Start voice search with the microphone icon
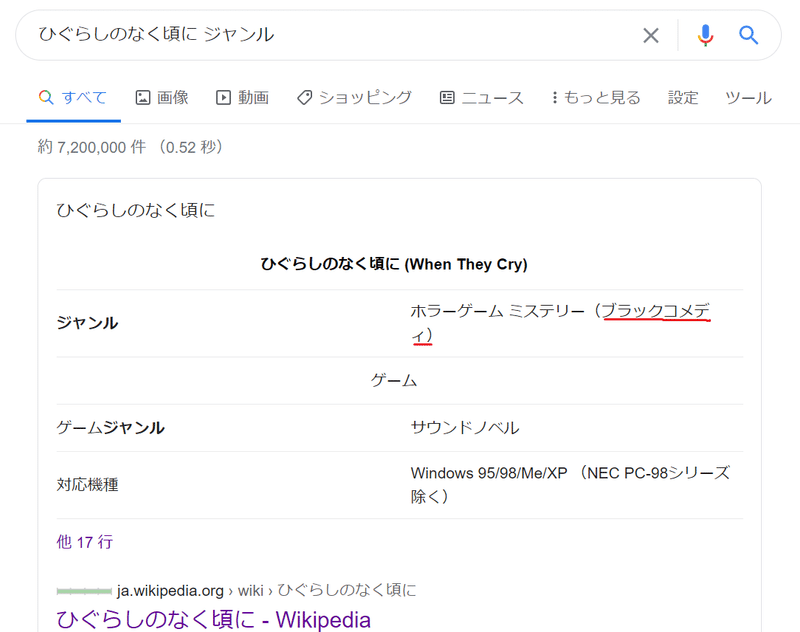The width and height of the screenshot is (800, 632). coord(705,35)
